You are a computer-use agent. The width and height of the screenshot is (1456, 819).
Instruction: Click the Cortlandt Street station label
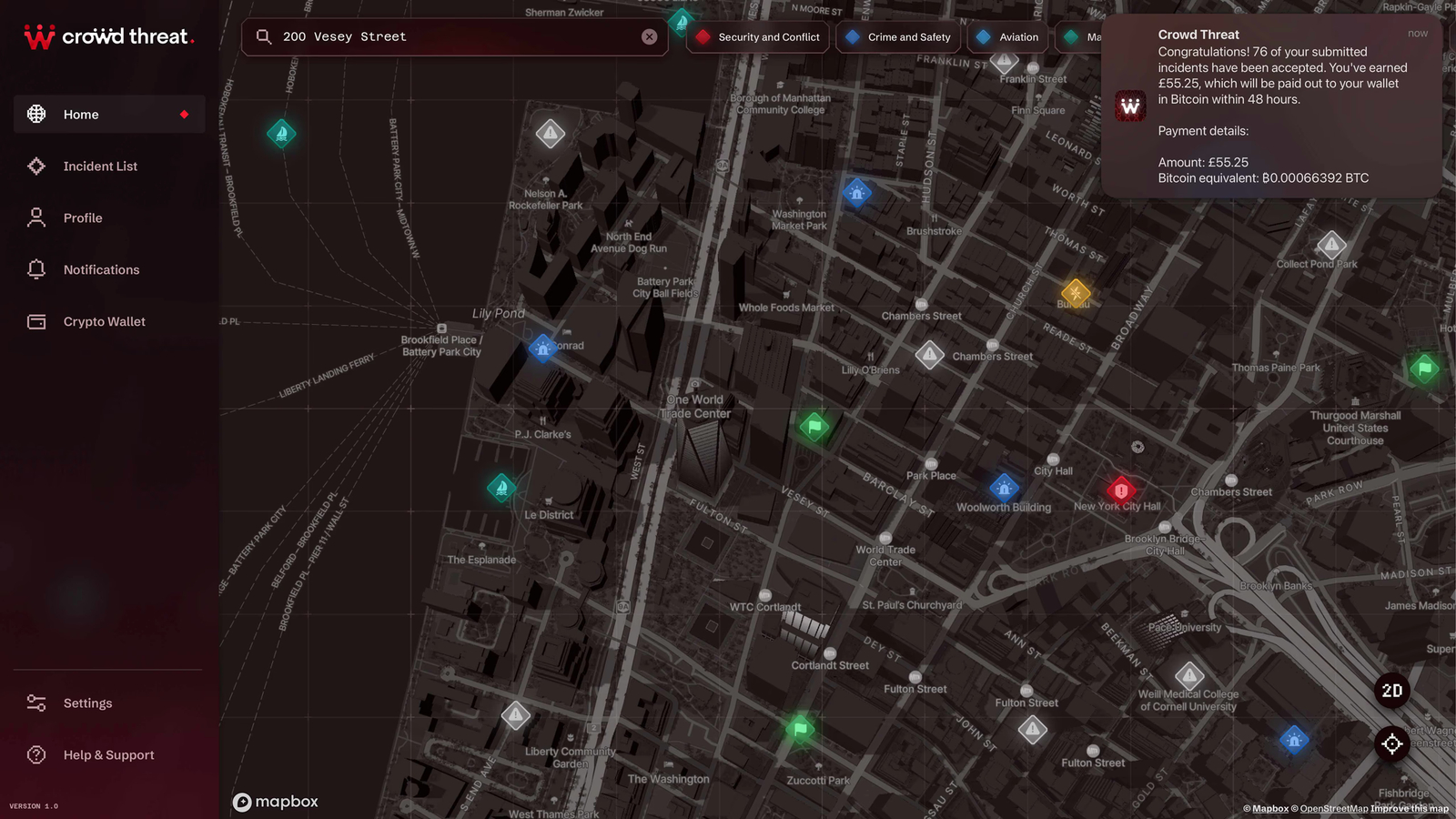pyautogui.click(x=830, y=665)
